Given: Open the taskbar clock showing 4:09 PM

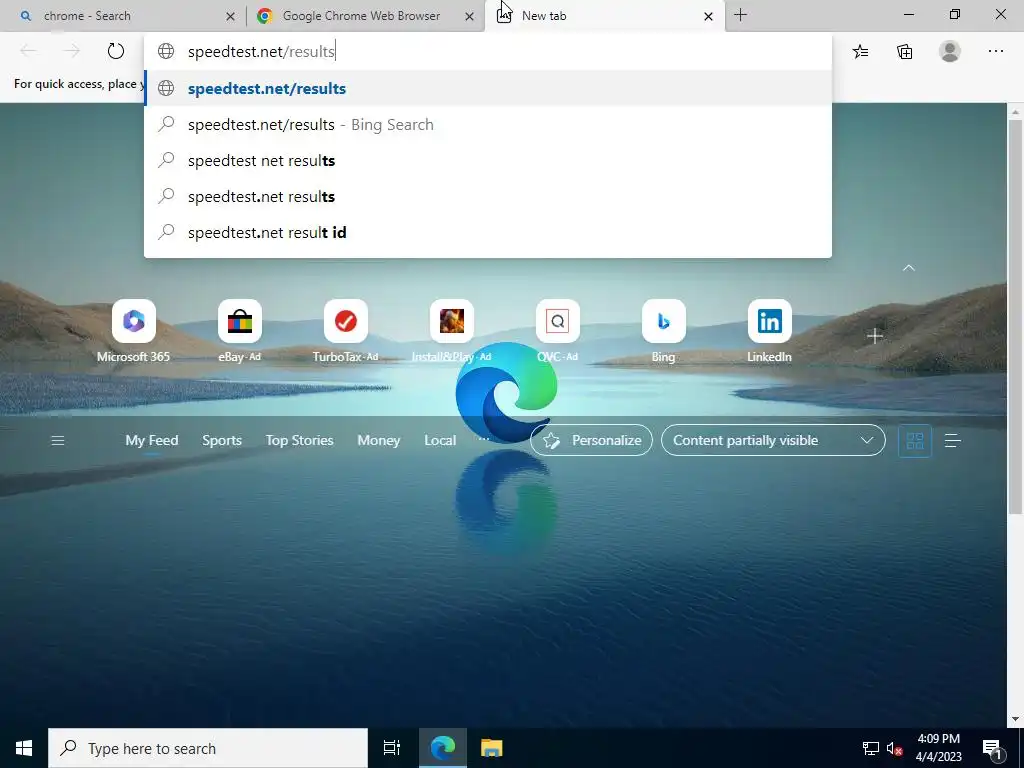Looking at the screenshot, I should click(938, 748).
